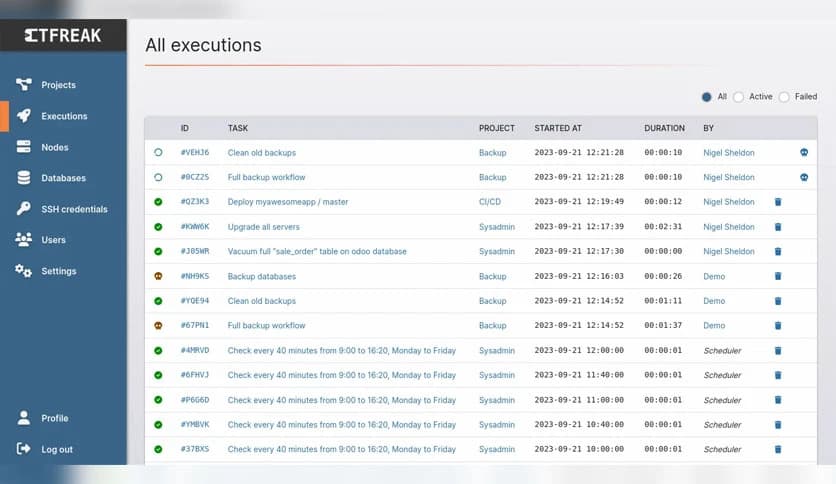Click the SSH credentials key icon

coord(23,209)
